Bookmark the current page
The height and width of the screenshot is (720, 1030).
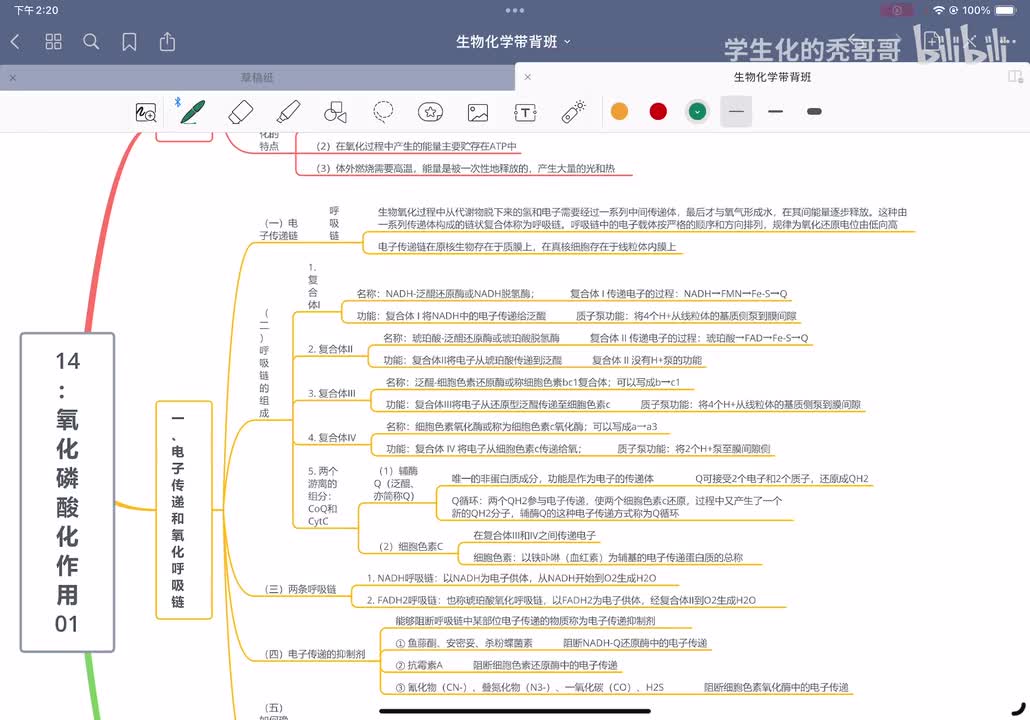pos(129,42)
